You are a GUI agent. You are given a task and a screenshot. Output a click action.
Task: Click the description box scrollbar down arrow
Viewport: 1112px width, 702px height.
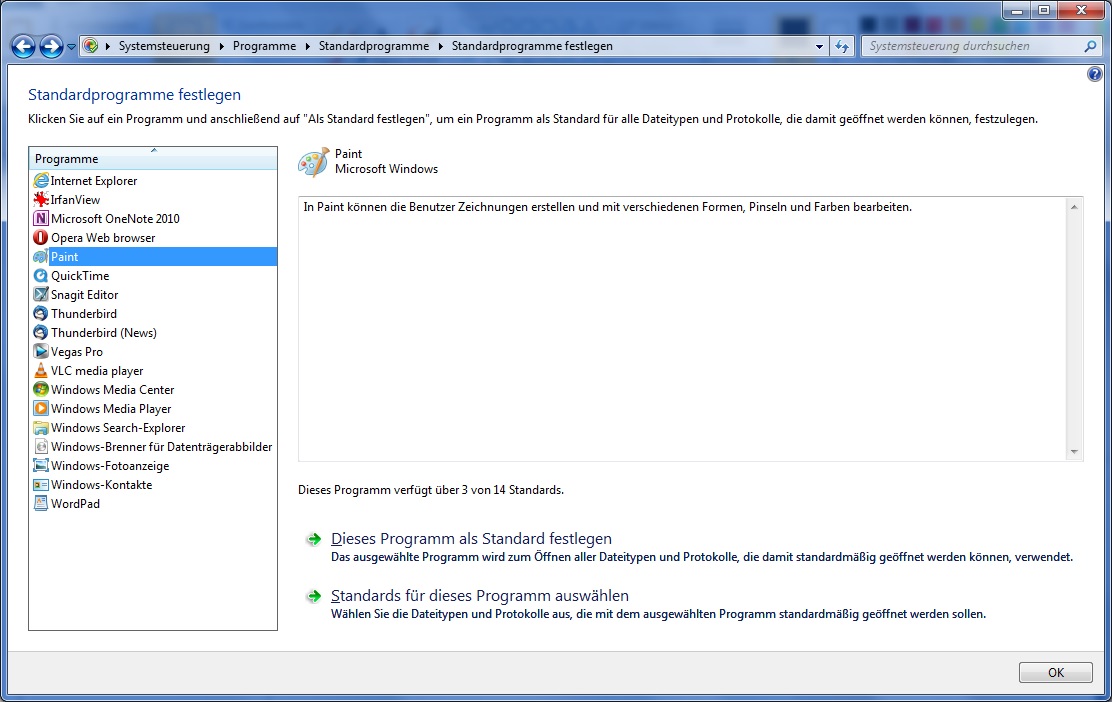point(1075,452)
